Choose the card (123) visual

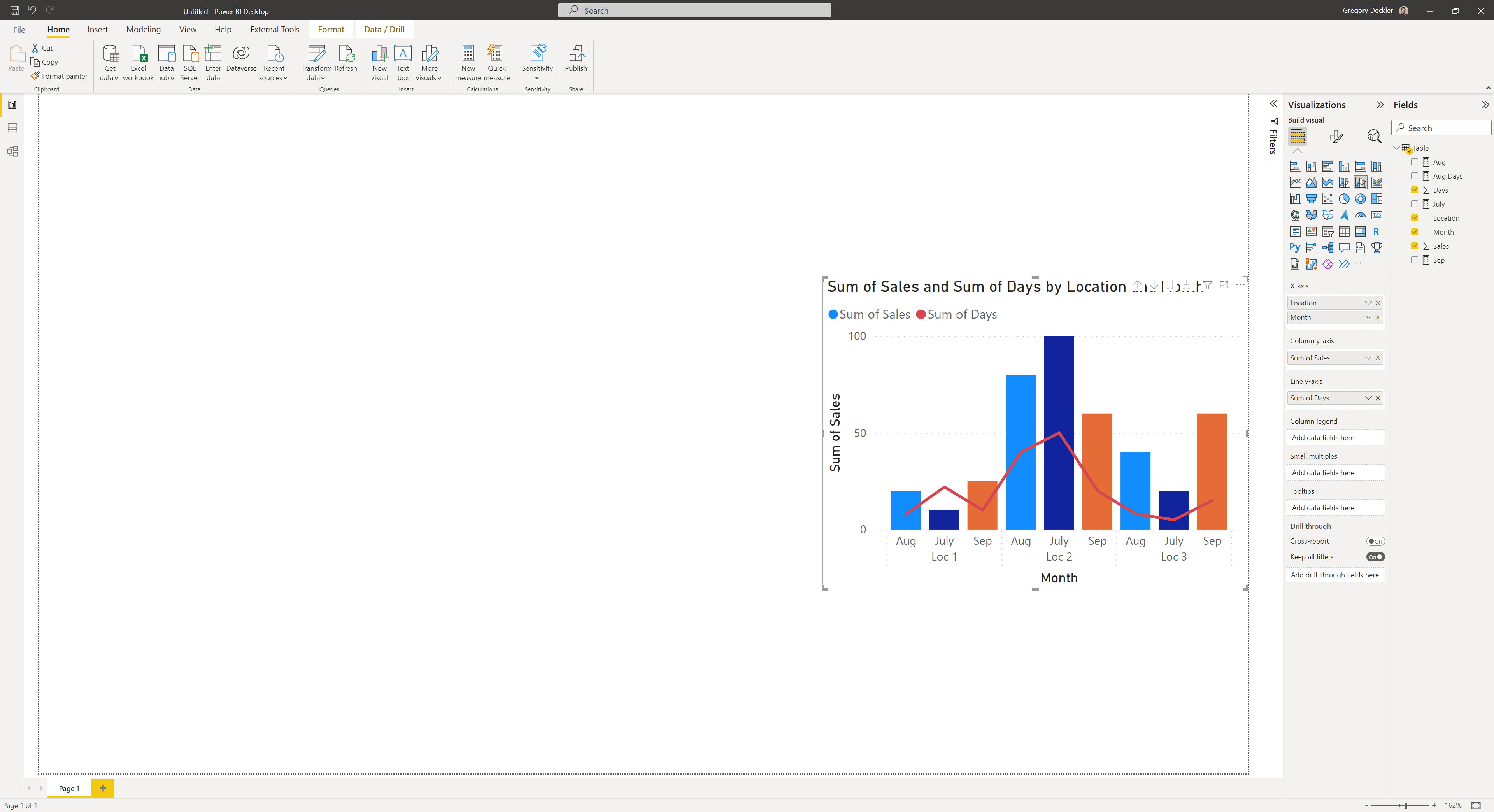click(1377, 215)
